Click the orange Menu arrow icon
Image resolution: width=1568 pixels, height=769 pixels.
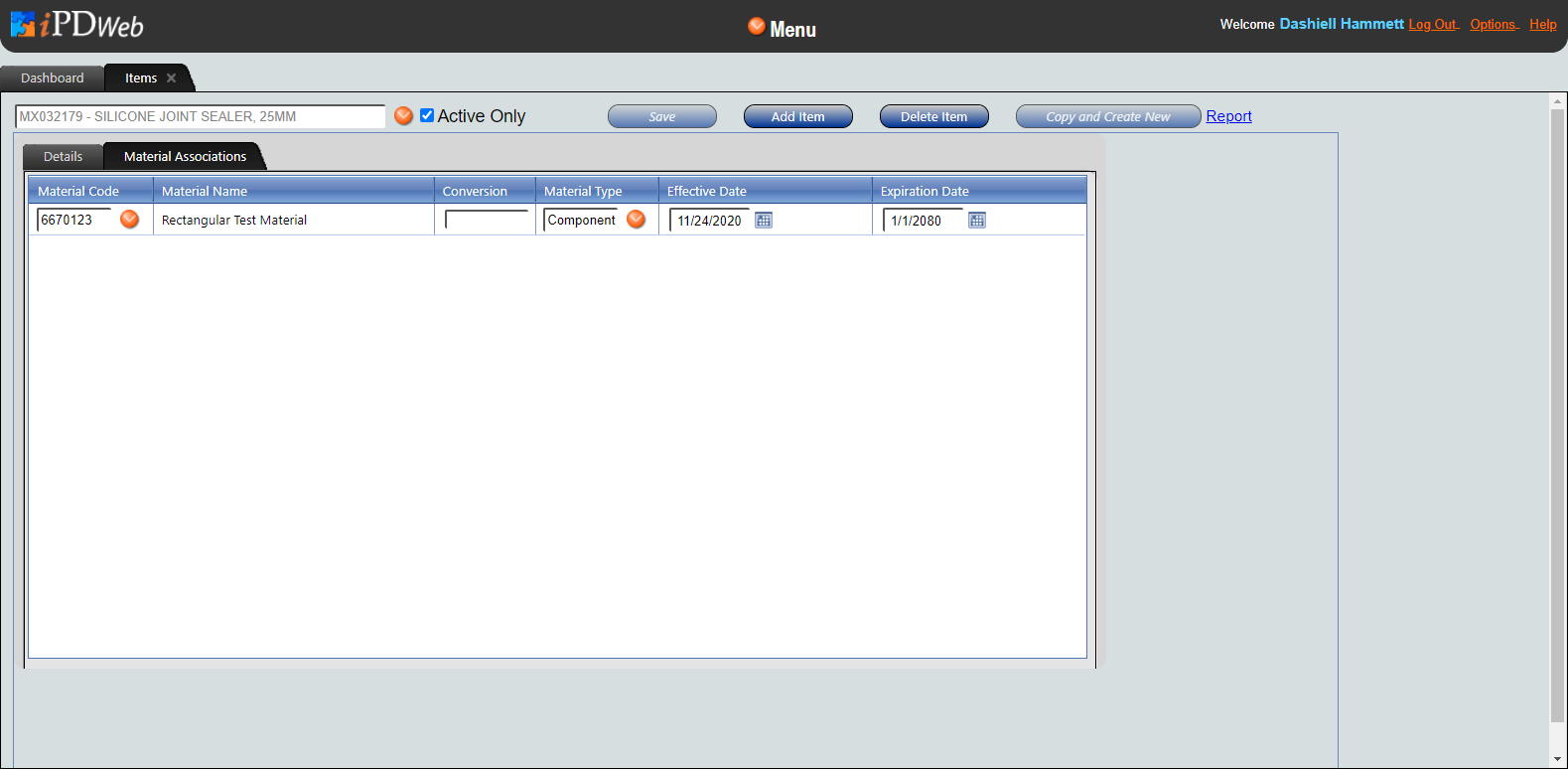click(757, 27)
